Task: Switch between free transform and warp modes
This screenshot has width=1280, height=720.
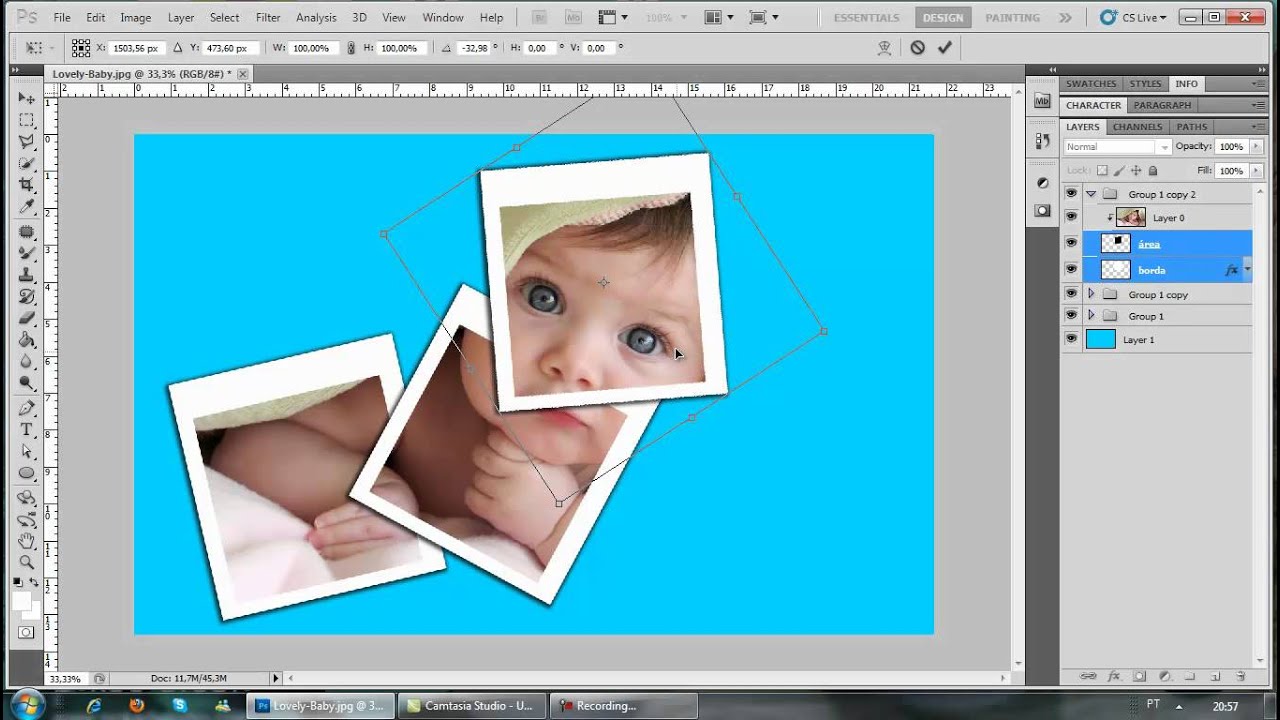Action: point(884,47)
